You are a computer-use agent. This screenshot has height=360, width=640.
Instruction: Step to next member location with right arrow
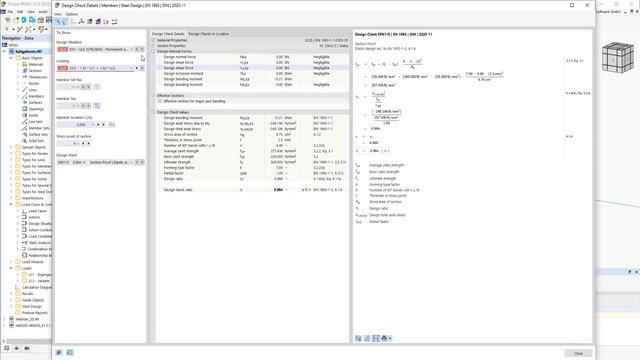(x=103, y=124)
